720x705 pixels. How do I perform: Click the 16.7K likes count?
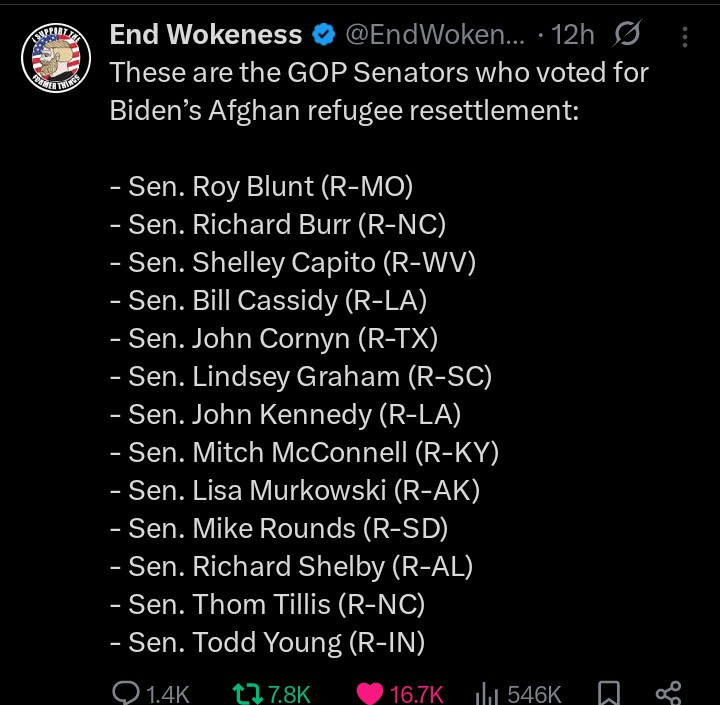(417, 693)
